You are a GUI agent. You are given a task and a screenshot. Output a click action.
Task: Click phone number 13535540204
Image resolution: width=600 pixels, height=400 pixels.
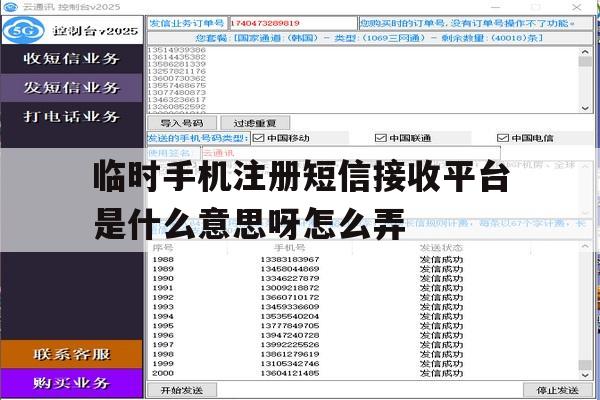pos(290,316)
